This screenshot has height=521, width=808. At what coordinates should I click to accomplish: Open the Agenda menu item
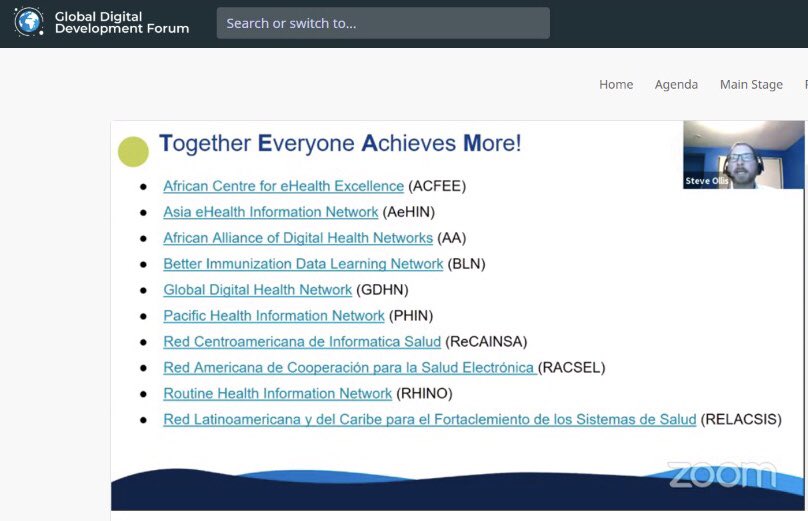[x=676, y=85]
